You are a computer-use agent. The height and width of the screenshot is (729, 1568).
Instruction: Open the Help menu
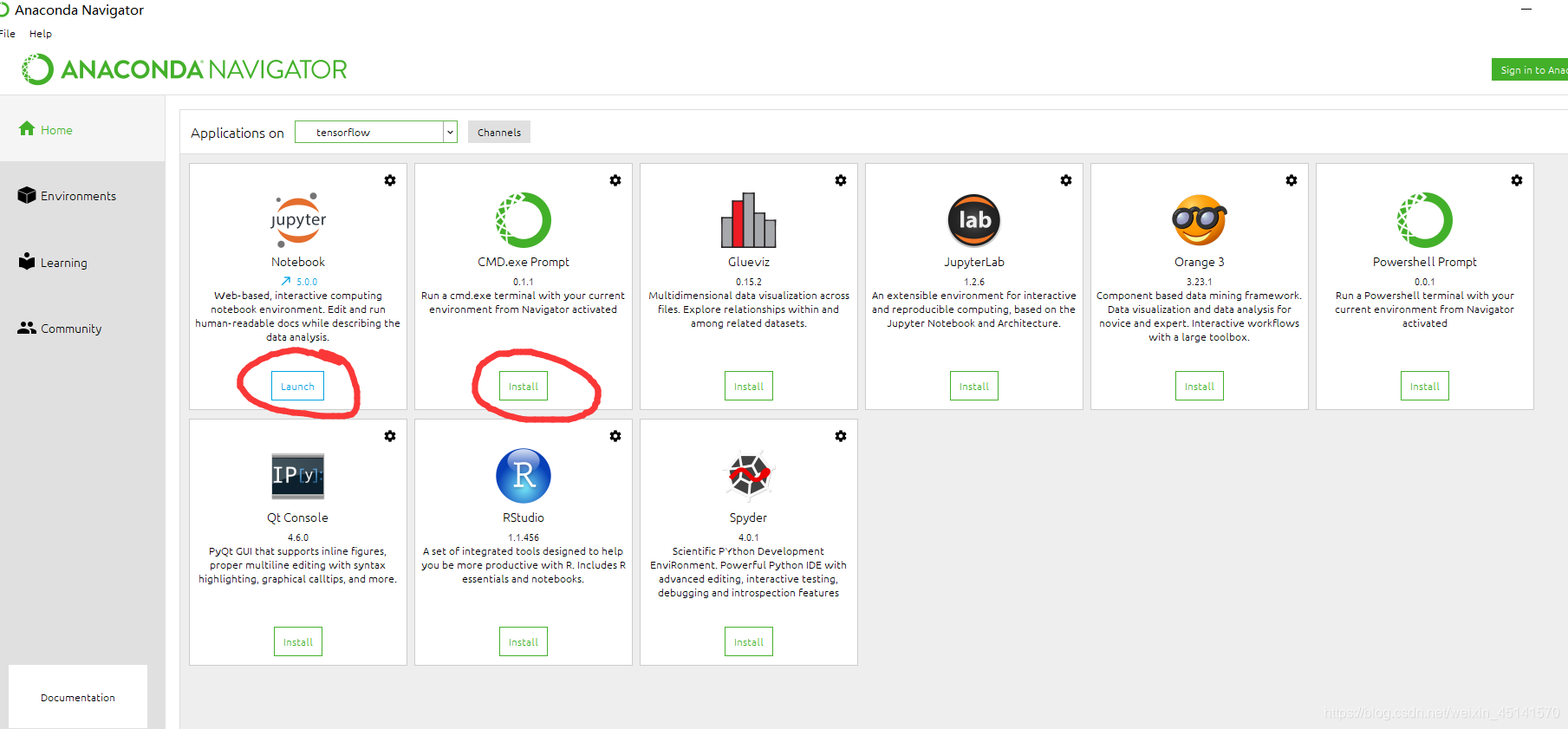click(x=41, y=34)
